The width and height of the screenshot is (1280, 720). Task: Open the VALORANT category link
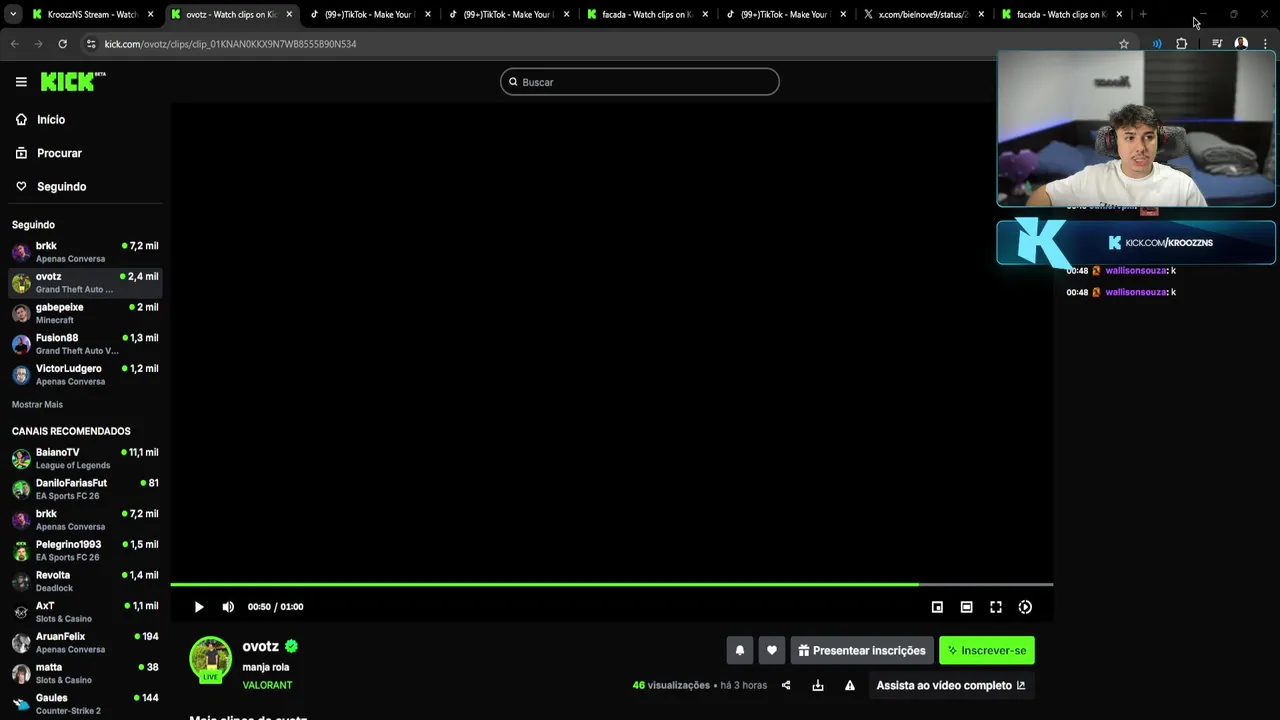pos(267,685)
